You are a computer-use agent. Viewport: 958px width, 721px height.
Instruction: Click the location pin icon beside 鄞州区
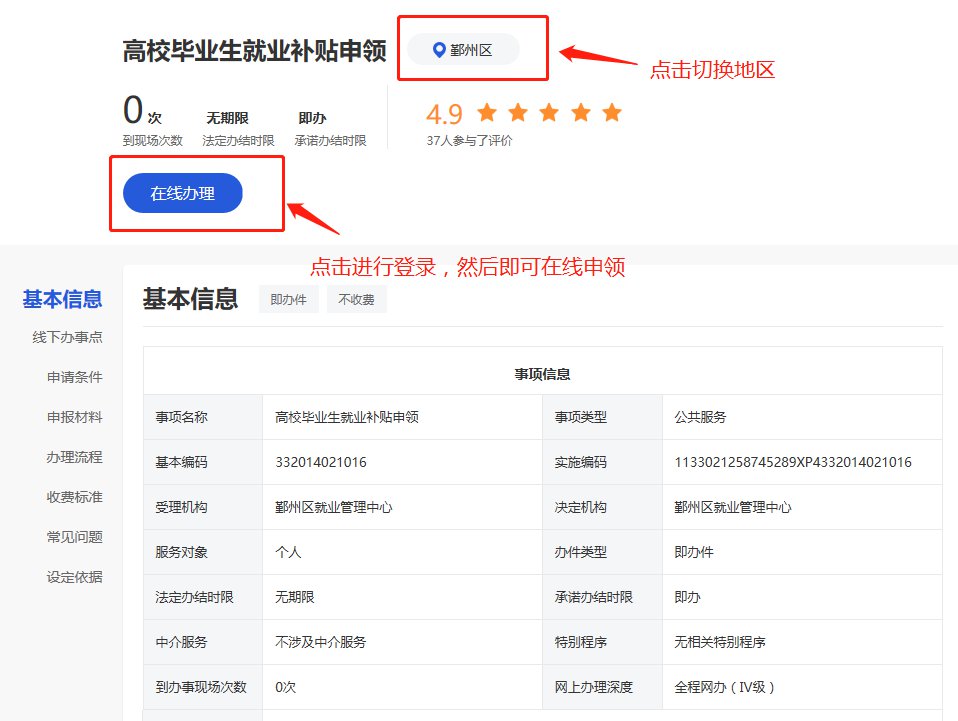[438, 50]
